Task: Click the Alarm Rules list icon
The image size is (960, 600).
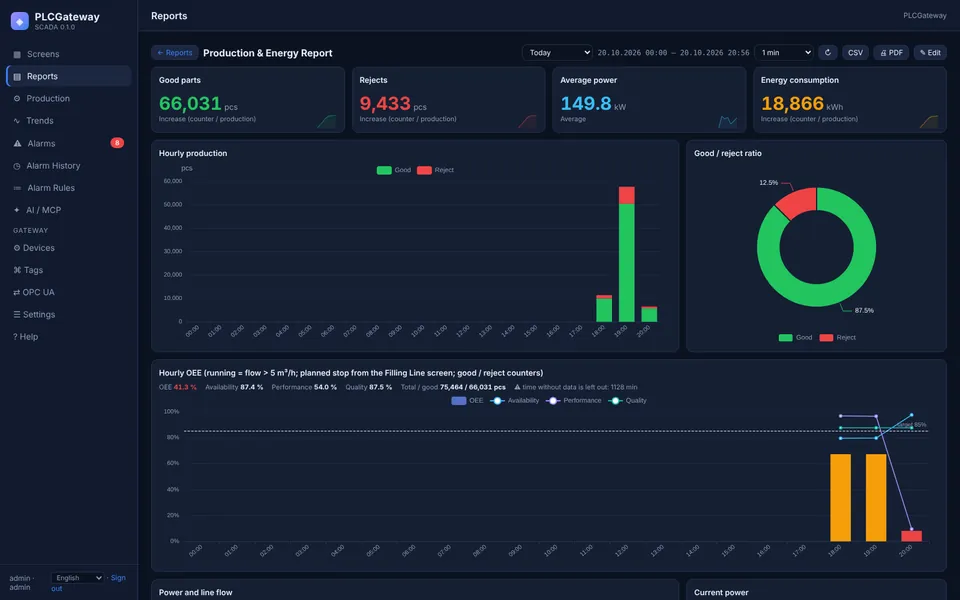Action: point(17,188)
